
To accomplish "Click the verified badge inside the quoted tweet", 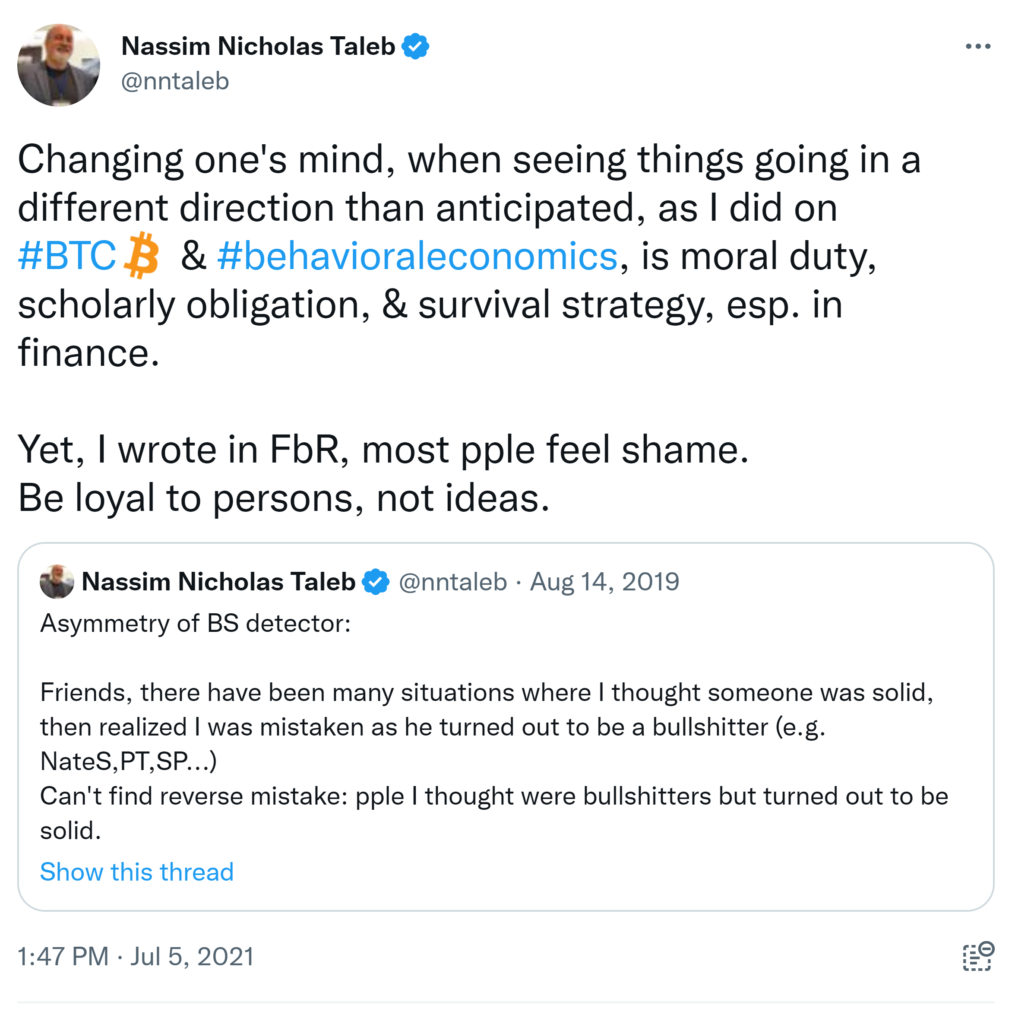I will tap(375, 581).
